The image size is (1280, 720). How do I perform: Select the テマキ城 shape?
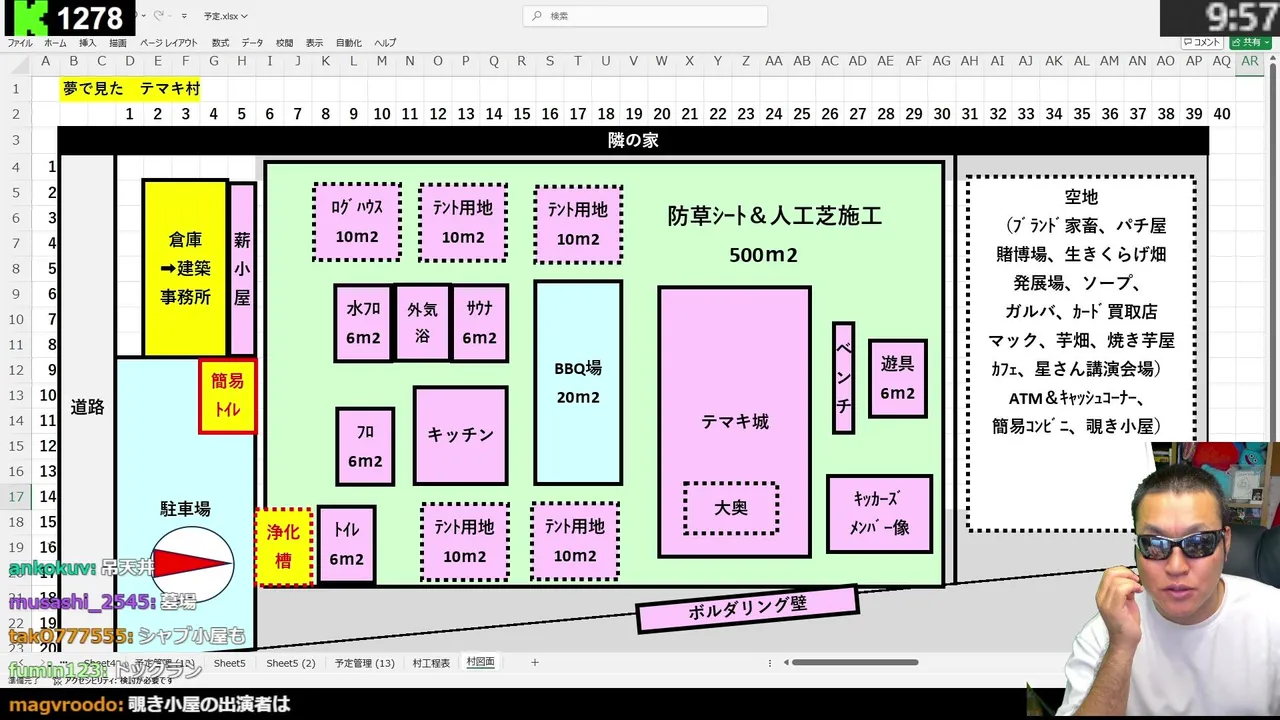pyautogui.click(x=734, y=421)
